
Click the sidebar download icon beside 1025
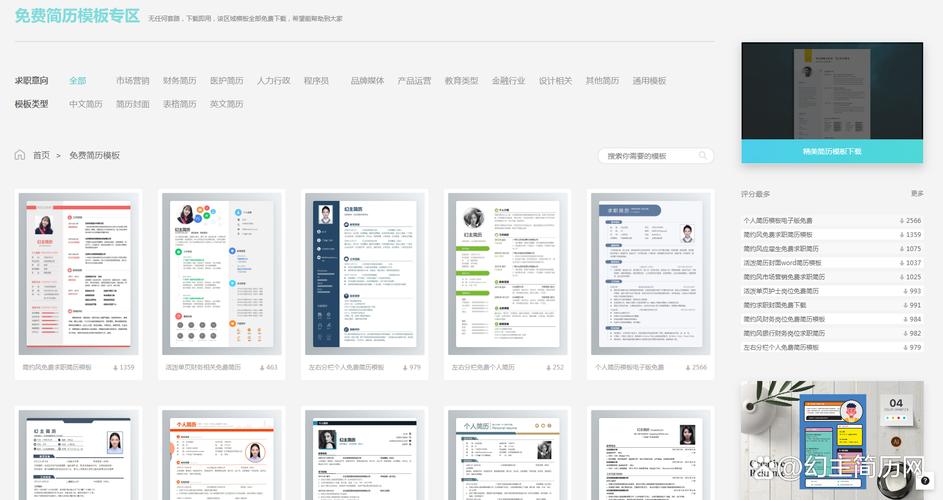coord(902,277)
